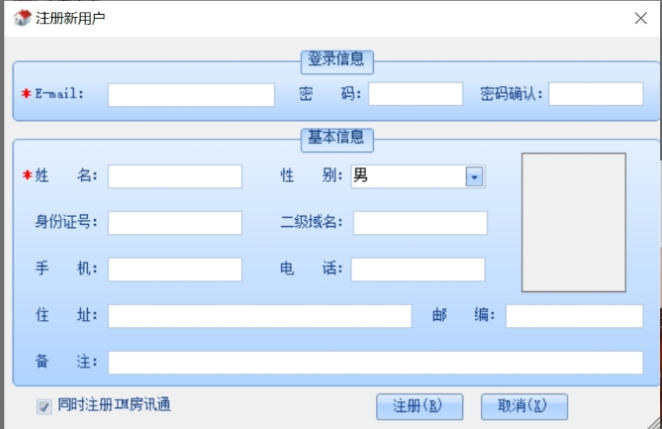Select the 手机 mobile phone field
The height and width of the screenshot is (429, 662).
tap(175, 269)
